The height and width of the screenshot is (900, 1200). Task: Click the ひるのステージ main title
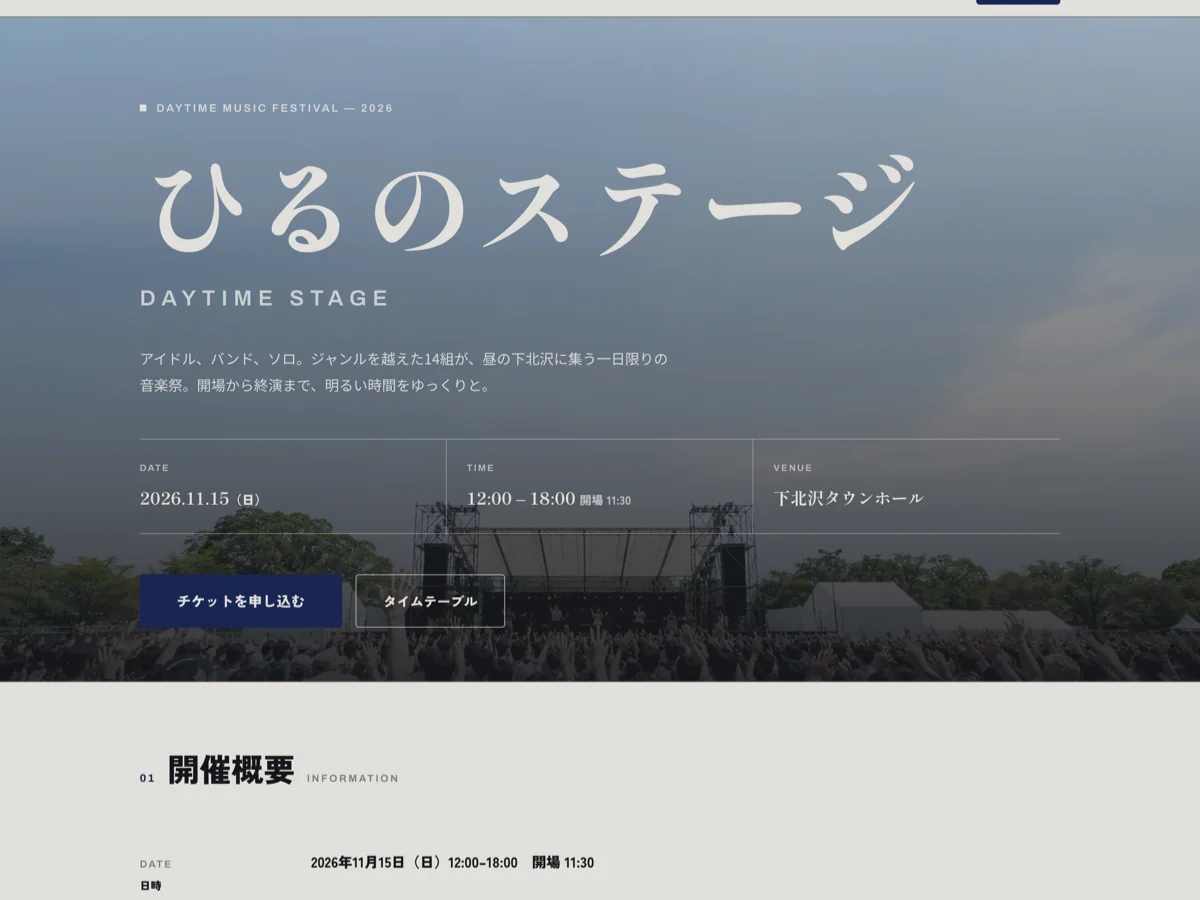[x=537, y=206]
